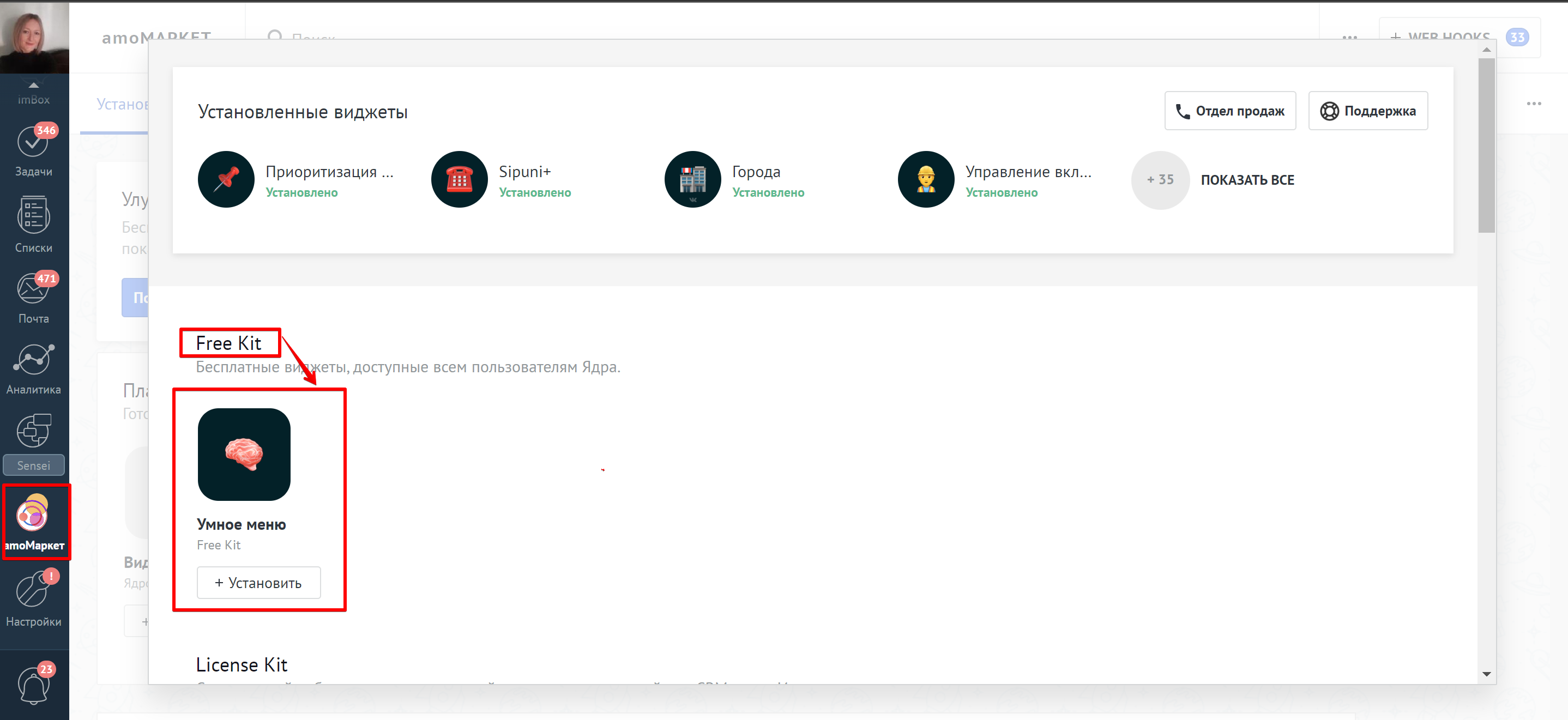Open the Почта mail section

point(33,298)
